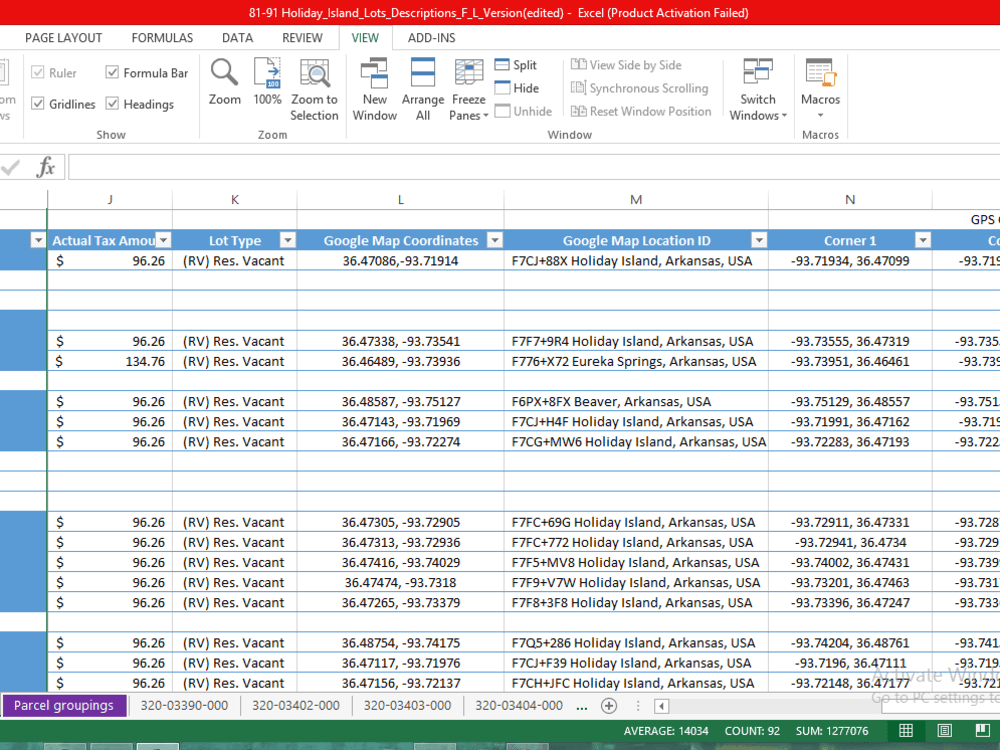Click AVERAGE: 14034 in status bar
This screenshot has height=750, width=1000.
tap(666, 731)
